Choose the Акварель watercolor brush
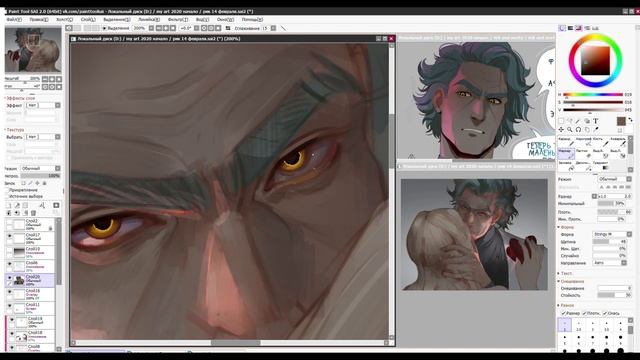Image resolution: width=640 pixels, height=360 pixels. (618, 142)
